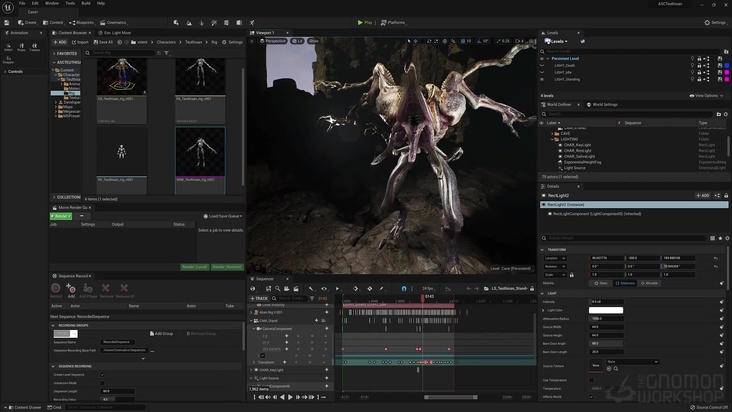
Task: Select the Maps folder in content tree
Action: tap(68, 107)
